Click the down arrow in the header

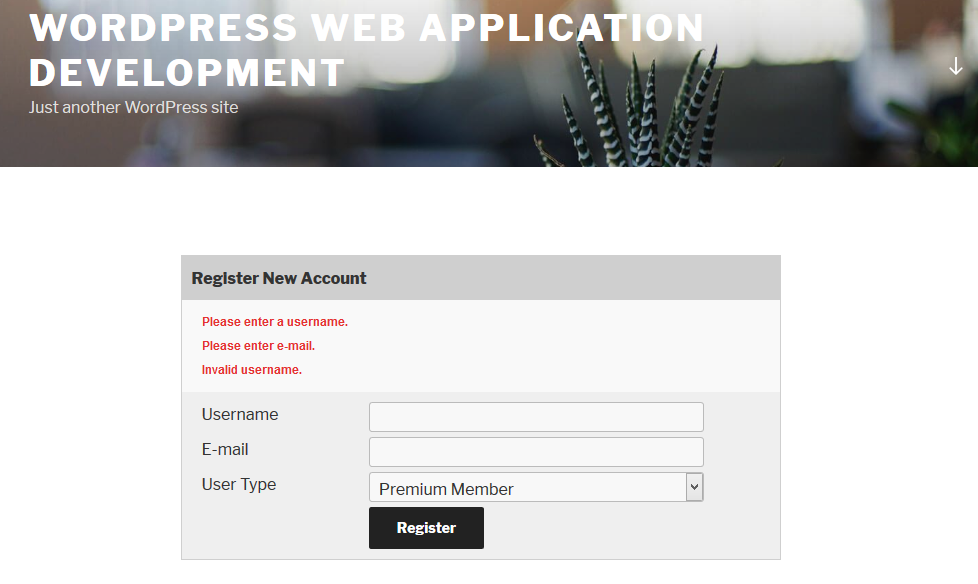click(956, 67)
